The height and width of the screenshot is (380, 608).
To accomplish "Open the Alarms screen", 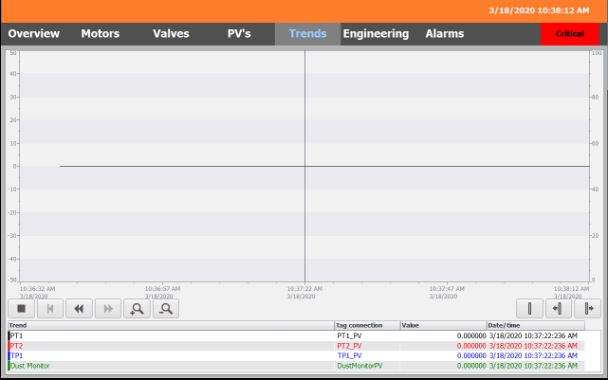I will [x=445, y=34].
